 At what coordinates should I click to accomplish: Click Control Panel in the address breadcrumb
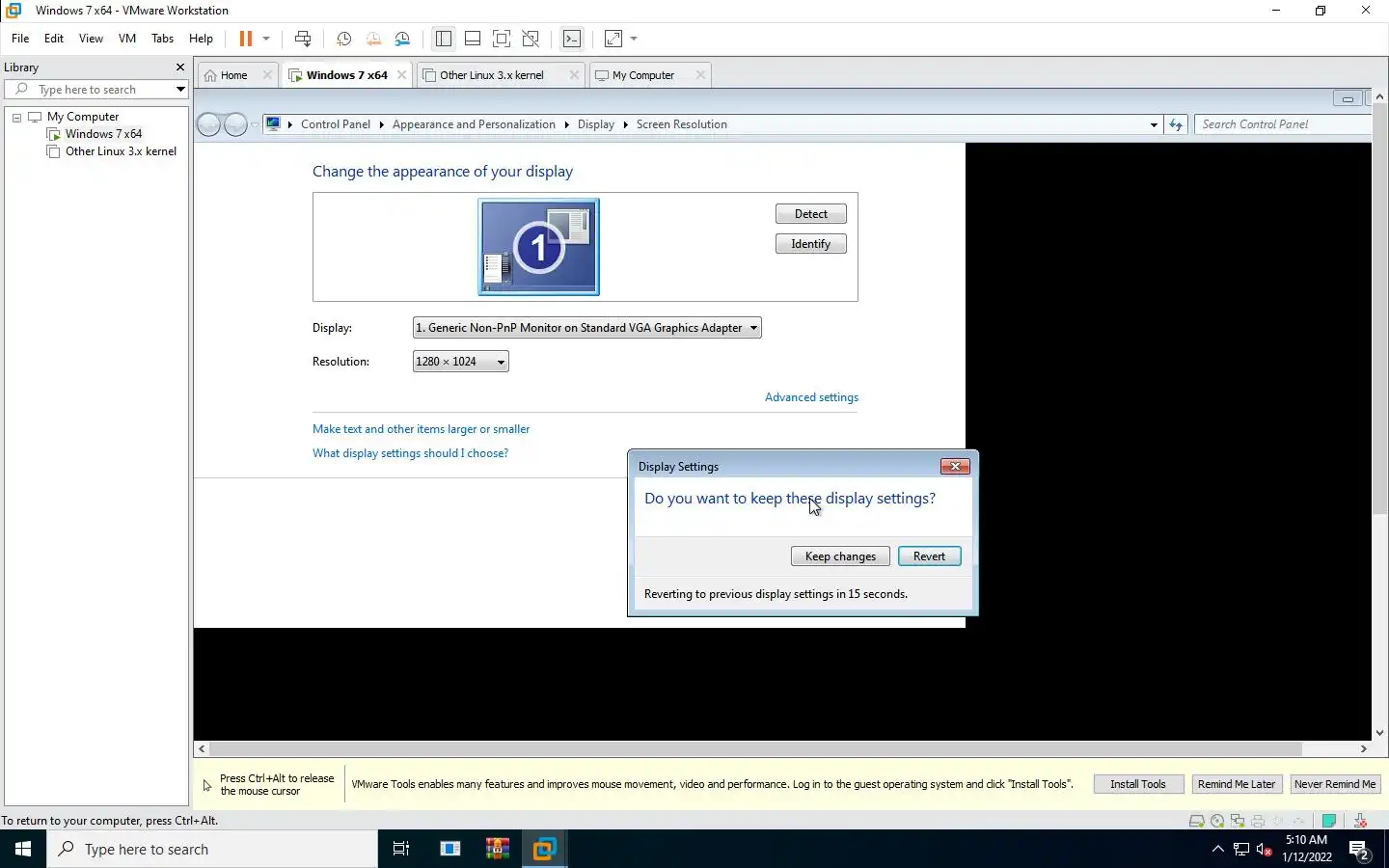(x=336, y=124)
